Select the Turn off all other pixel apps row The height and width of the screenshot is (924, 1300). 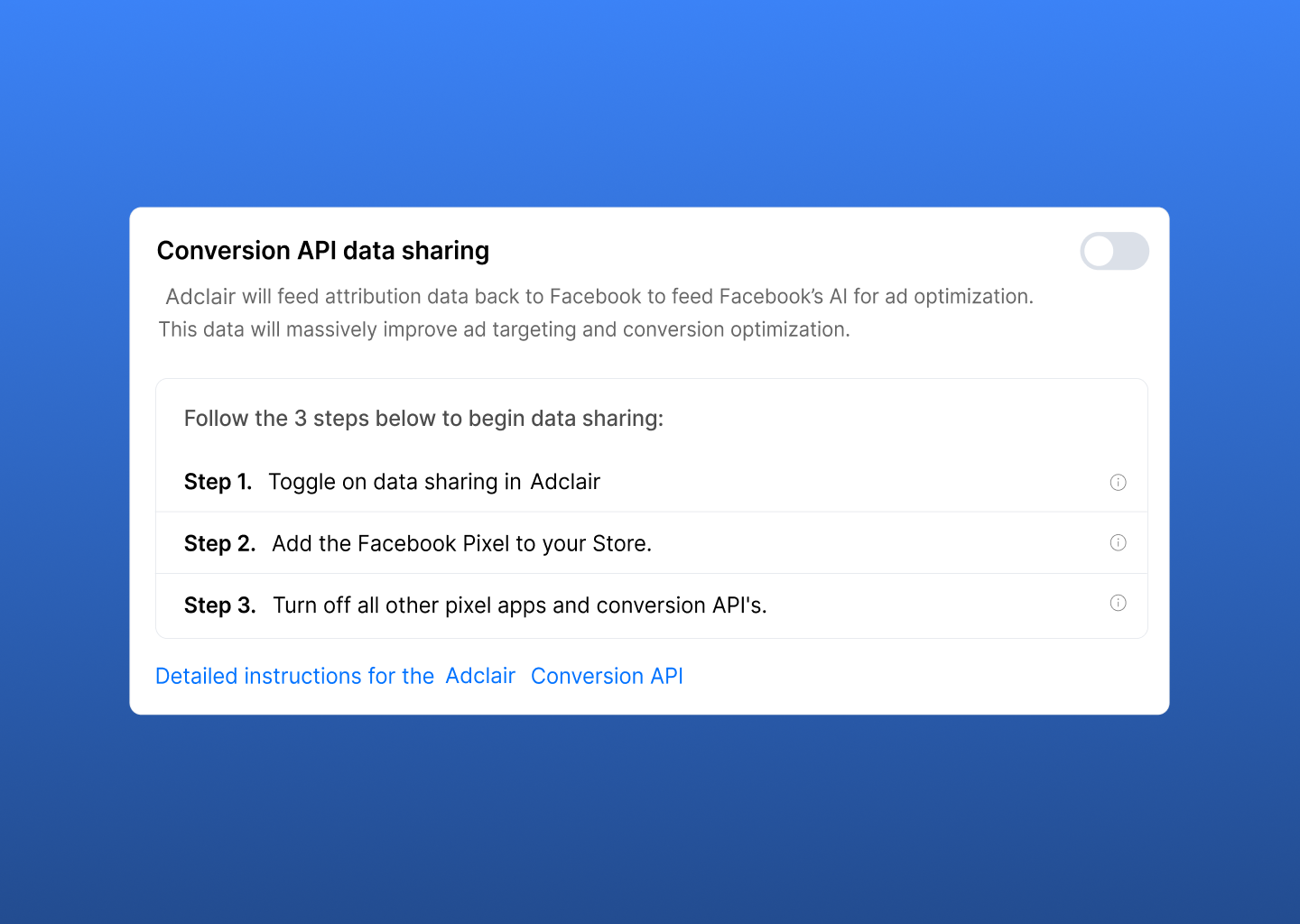[x=652, y=605]
